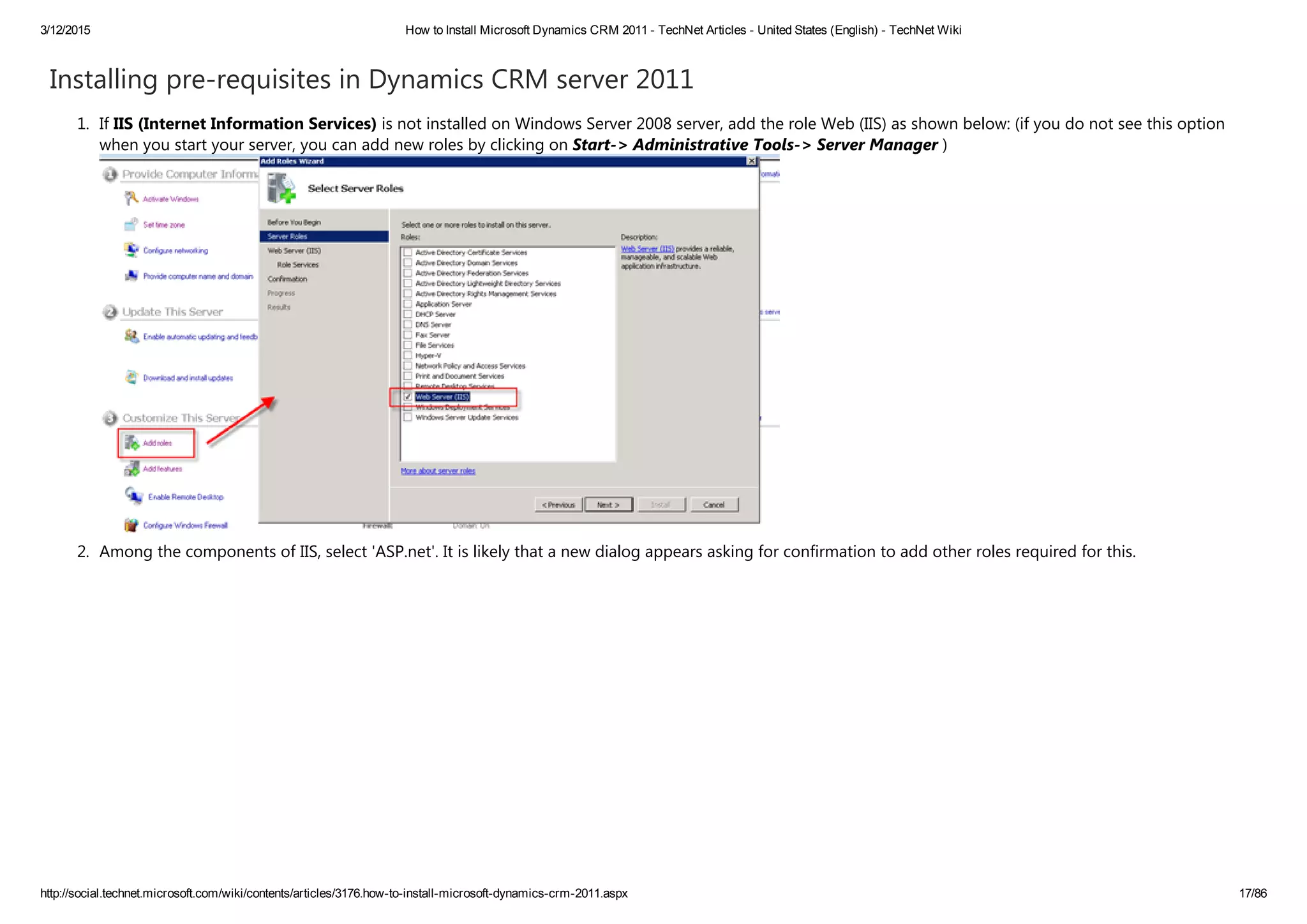The width and height of the screenshot is (1307, 924).
Task: Check Active Directory Federation Services
Action: [x=408, y=273]
